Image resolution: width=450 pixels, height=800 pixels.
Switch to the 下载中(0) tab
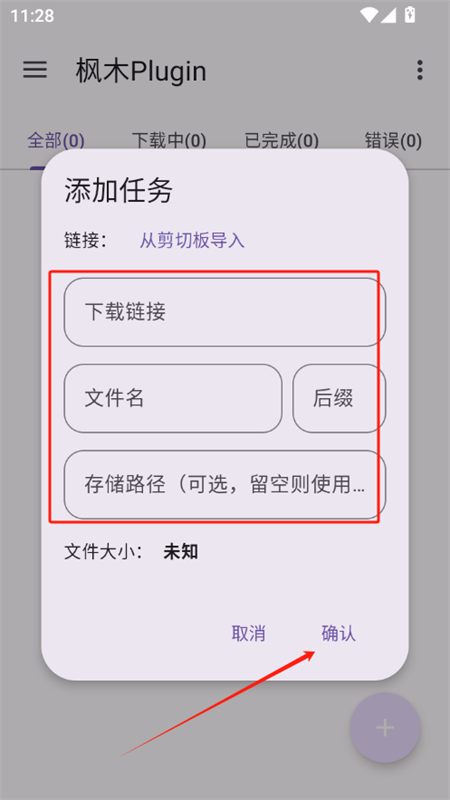(x=169, y=140)
